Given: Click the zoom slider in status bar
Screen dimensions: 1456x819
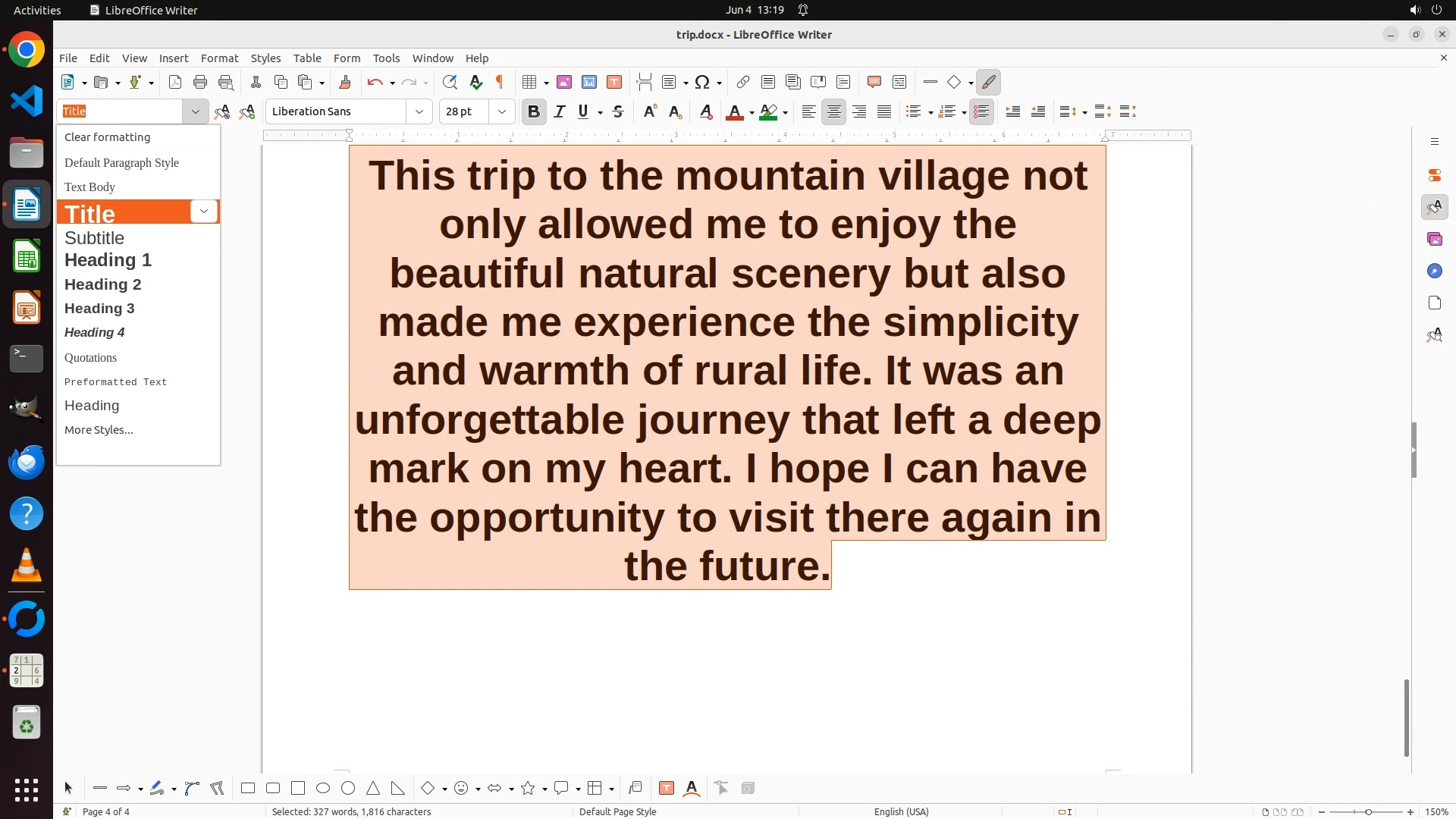Looking at the screenshot, I should point(1368,811).
